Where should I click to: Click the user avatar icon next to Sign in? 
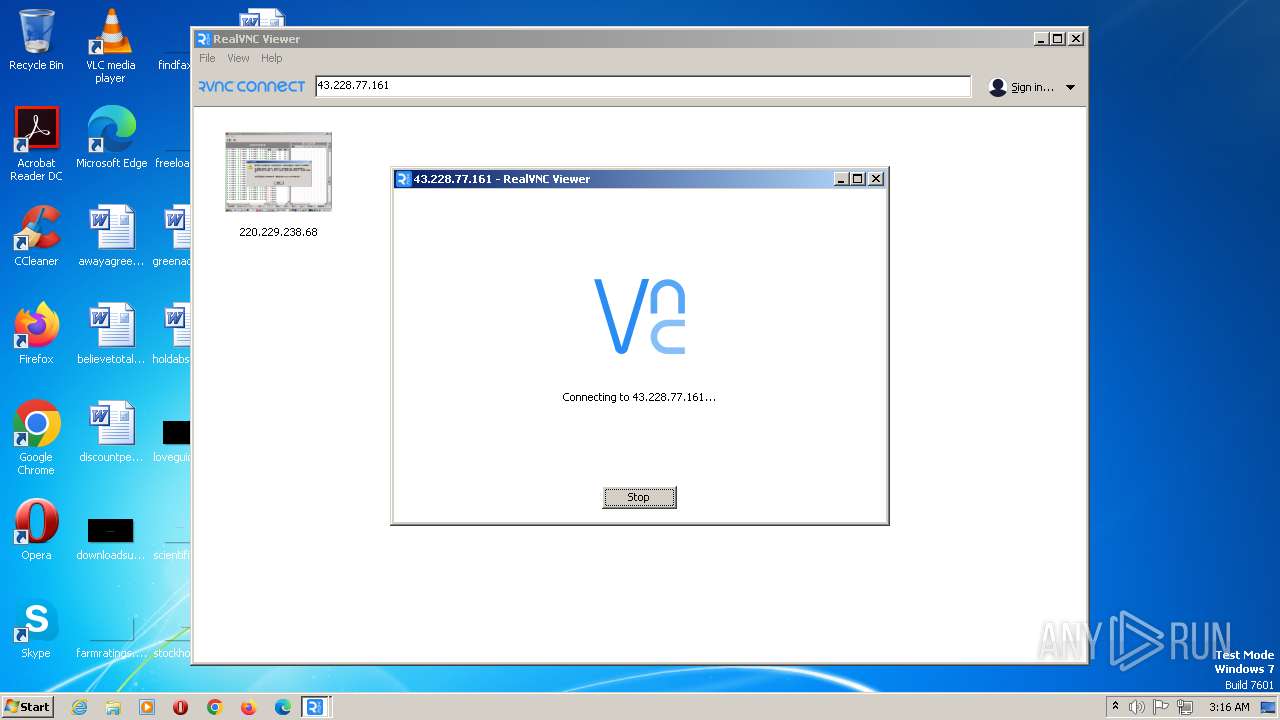coord(997,87)
